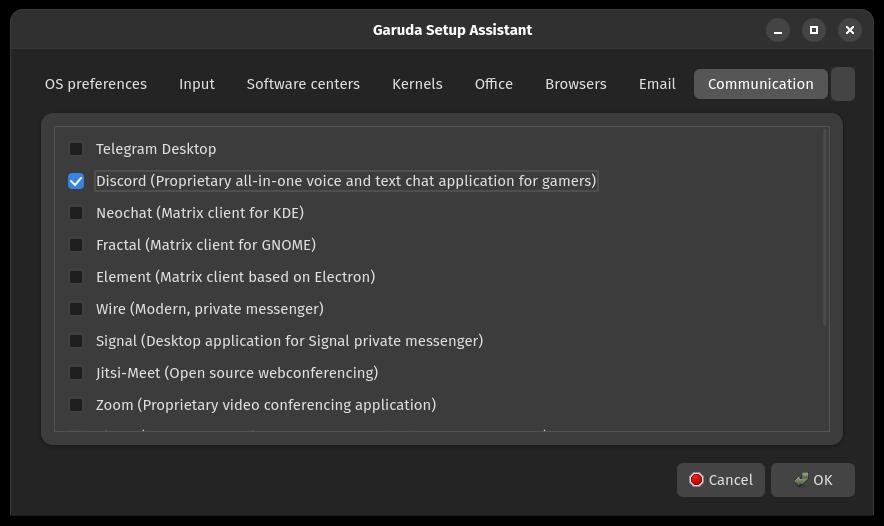Select the Kernels tab
The image size is (884, 526).
417,84
